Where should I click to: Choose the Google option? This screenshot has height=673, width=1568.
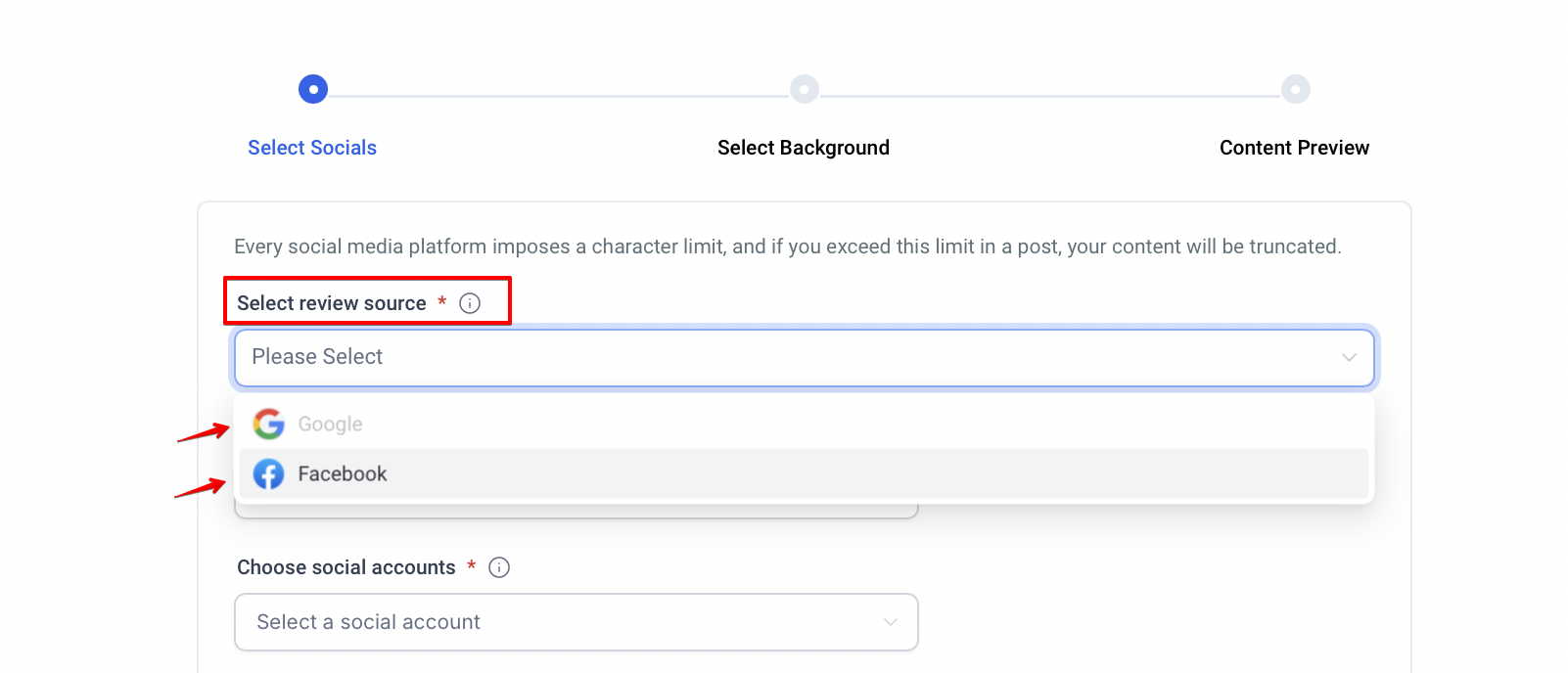pyautogui.click(x=331, y=425)
